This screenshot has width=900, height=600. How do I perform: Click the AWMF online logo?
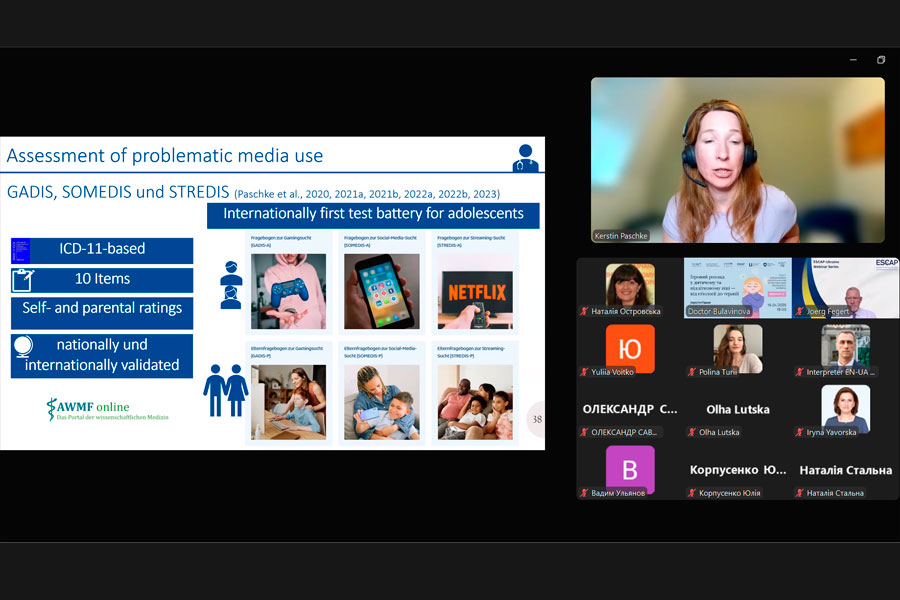pos(107,410)
